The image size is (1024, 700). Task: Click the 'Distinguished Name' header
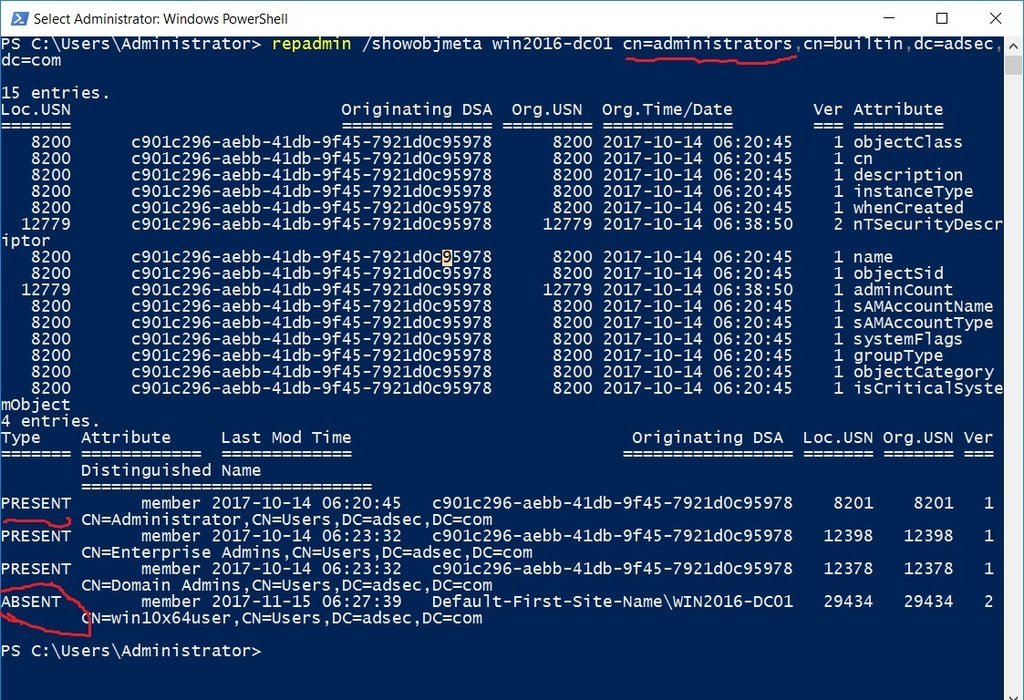click(171, 470)
